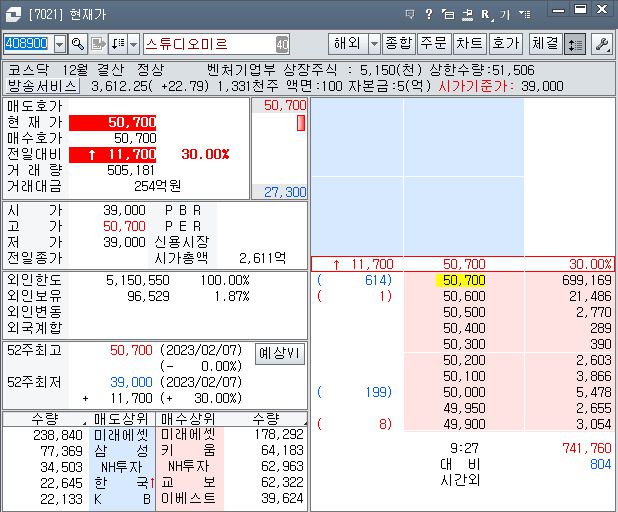Open the stock code 408900 dropdown
Screen dimensions: 618x512
[59, 44]
